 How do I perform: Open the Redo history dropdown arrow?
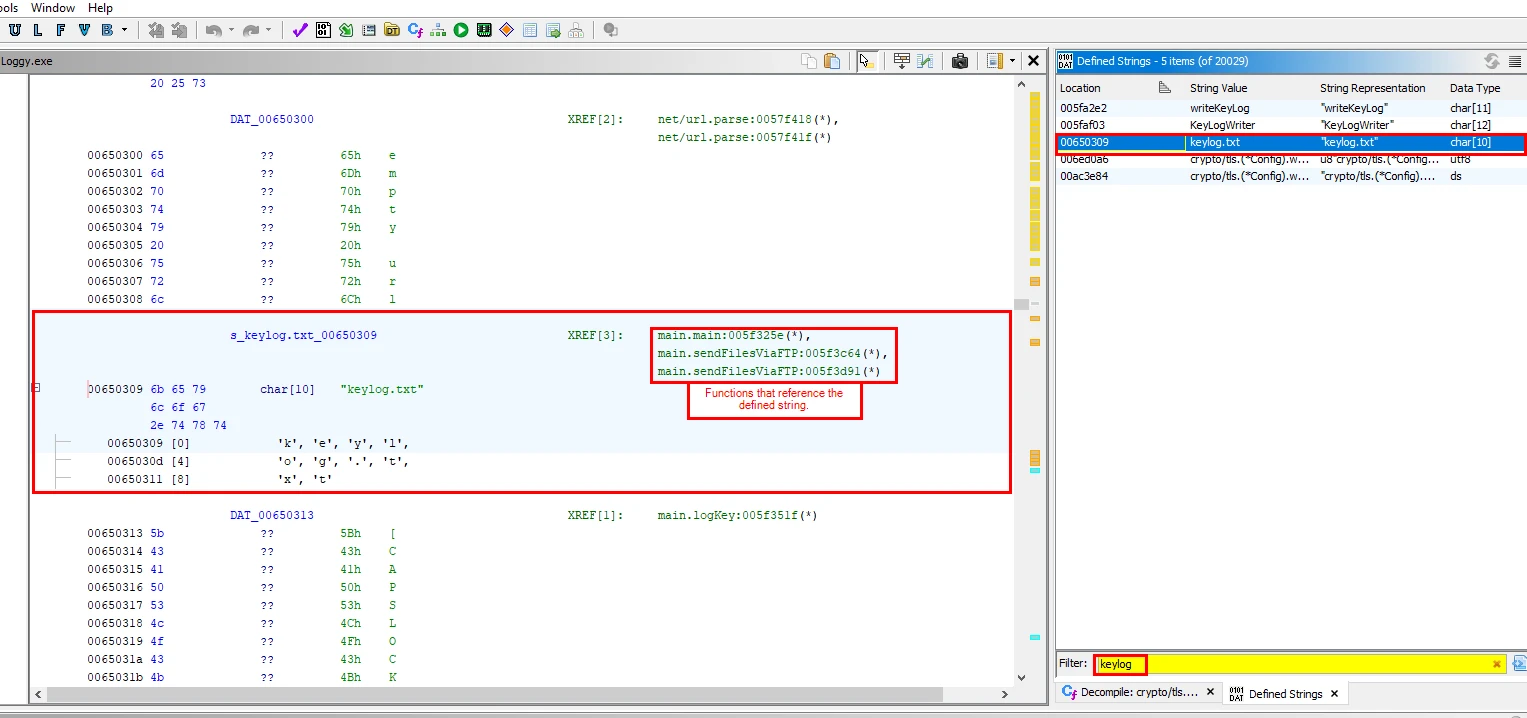(x=269, y=30)
